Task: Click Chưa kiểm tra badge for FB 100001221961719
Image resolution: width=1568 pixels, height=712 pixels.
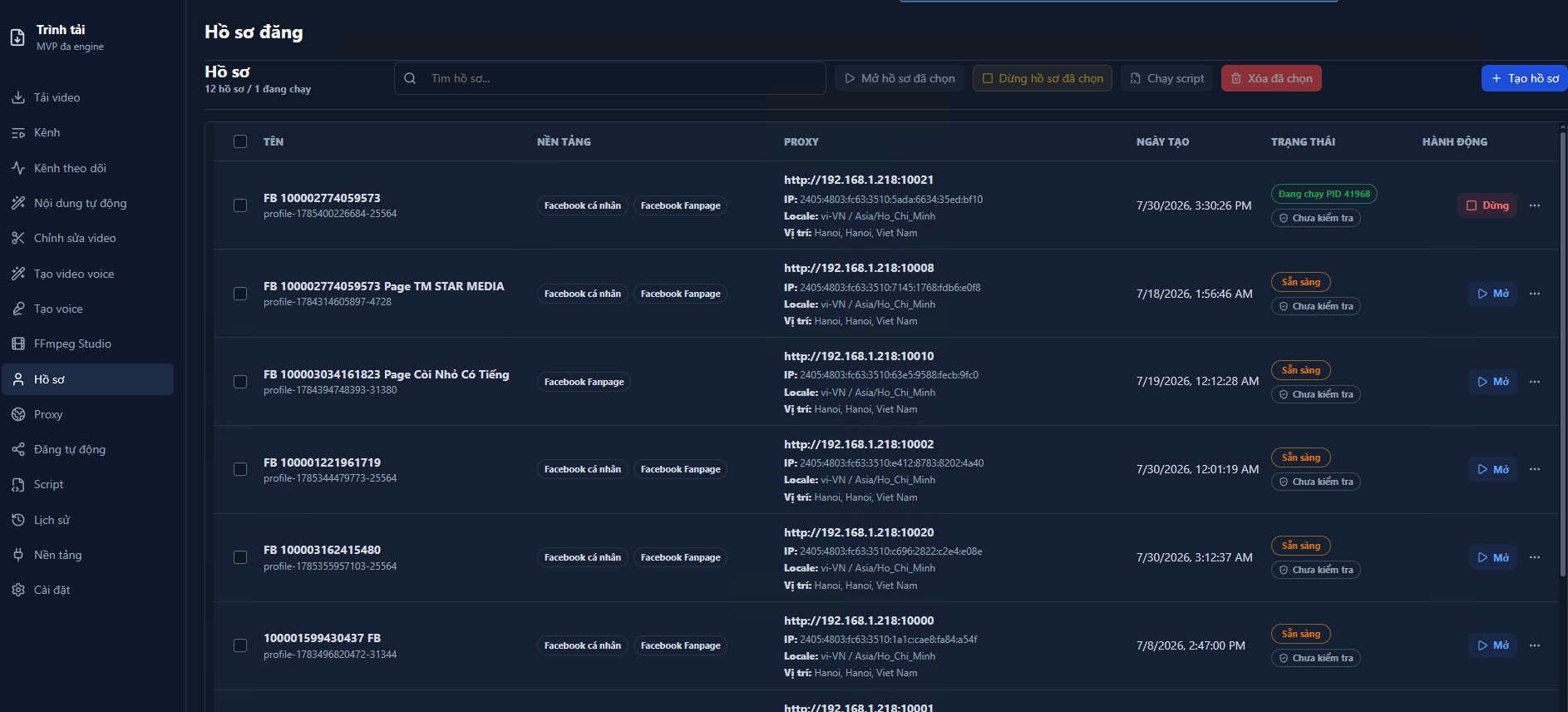Action: (x=1316, y=482)
